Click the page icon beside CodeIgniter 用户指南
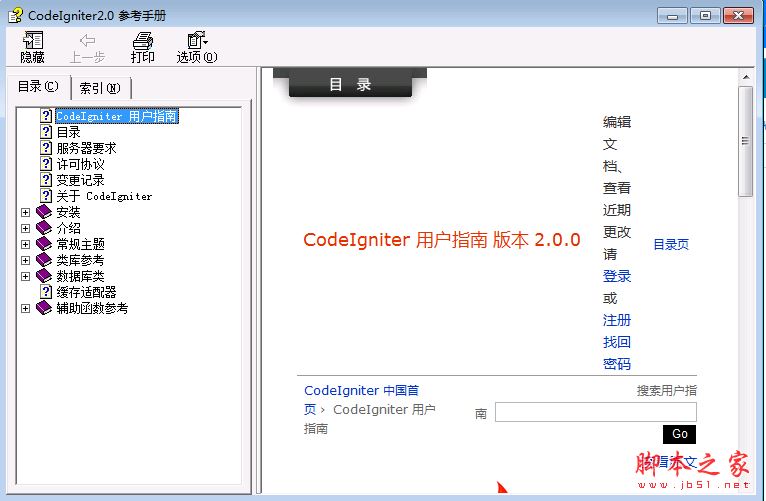Image resolution: width=766 pixels, height=501 pixels. click(46, 116)
